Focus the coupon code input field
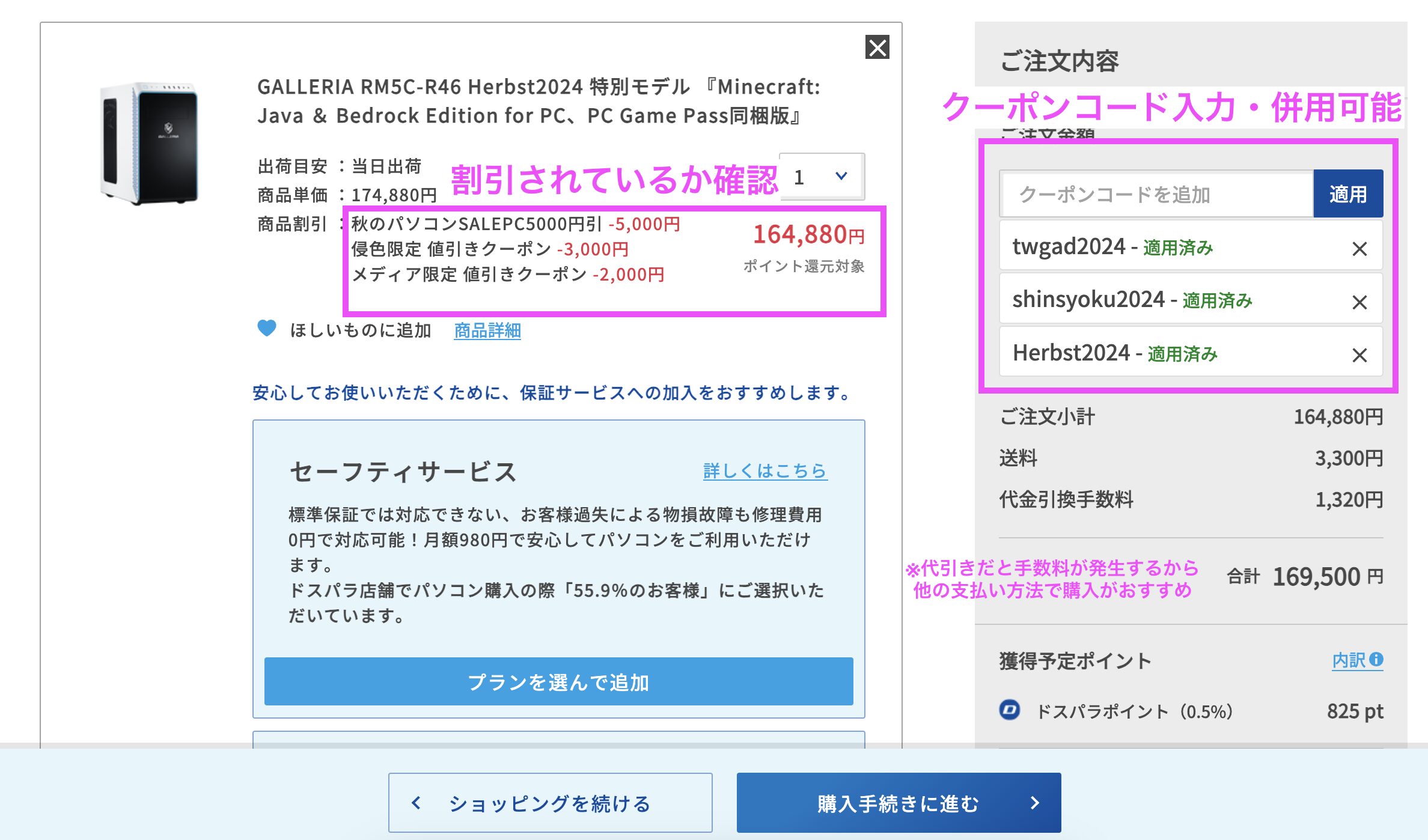Viewport: 1428px width, 840px height. click(x=1156, y=194)
